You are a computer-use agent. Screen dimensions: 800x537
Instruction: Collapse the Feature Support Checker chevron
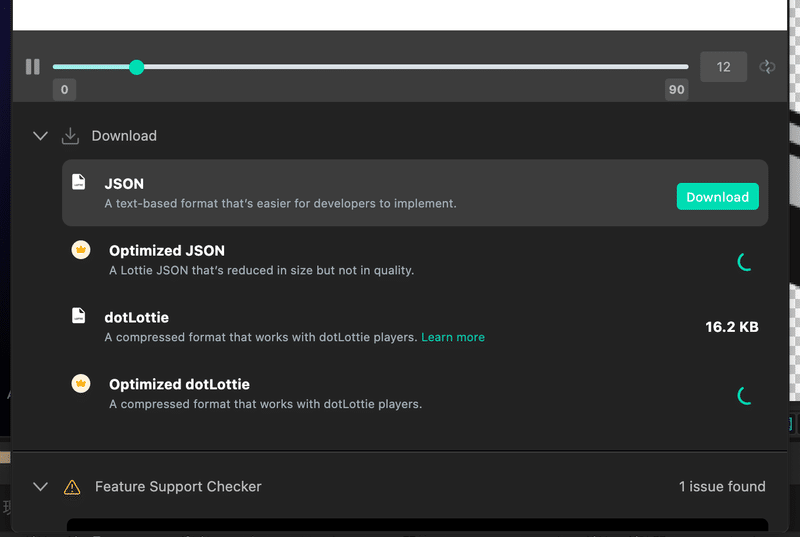(40, 487)
